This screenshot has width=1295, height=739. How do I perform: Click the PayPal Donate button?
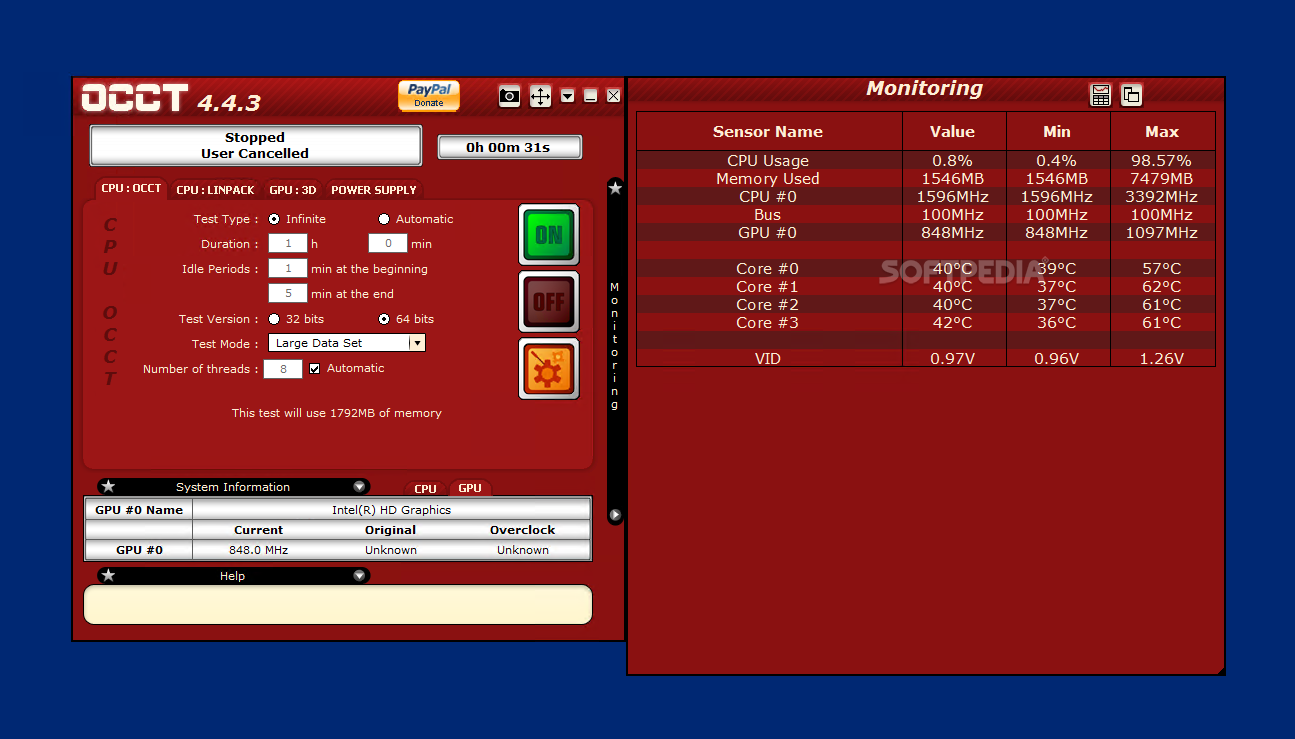[429, 95]
